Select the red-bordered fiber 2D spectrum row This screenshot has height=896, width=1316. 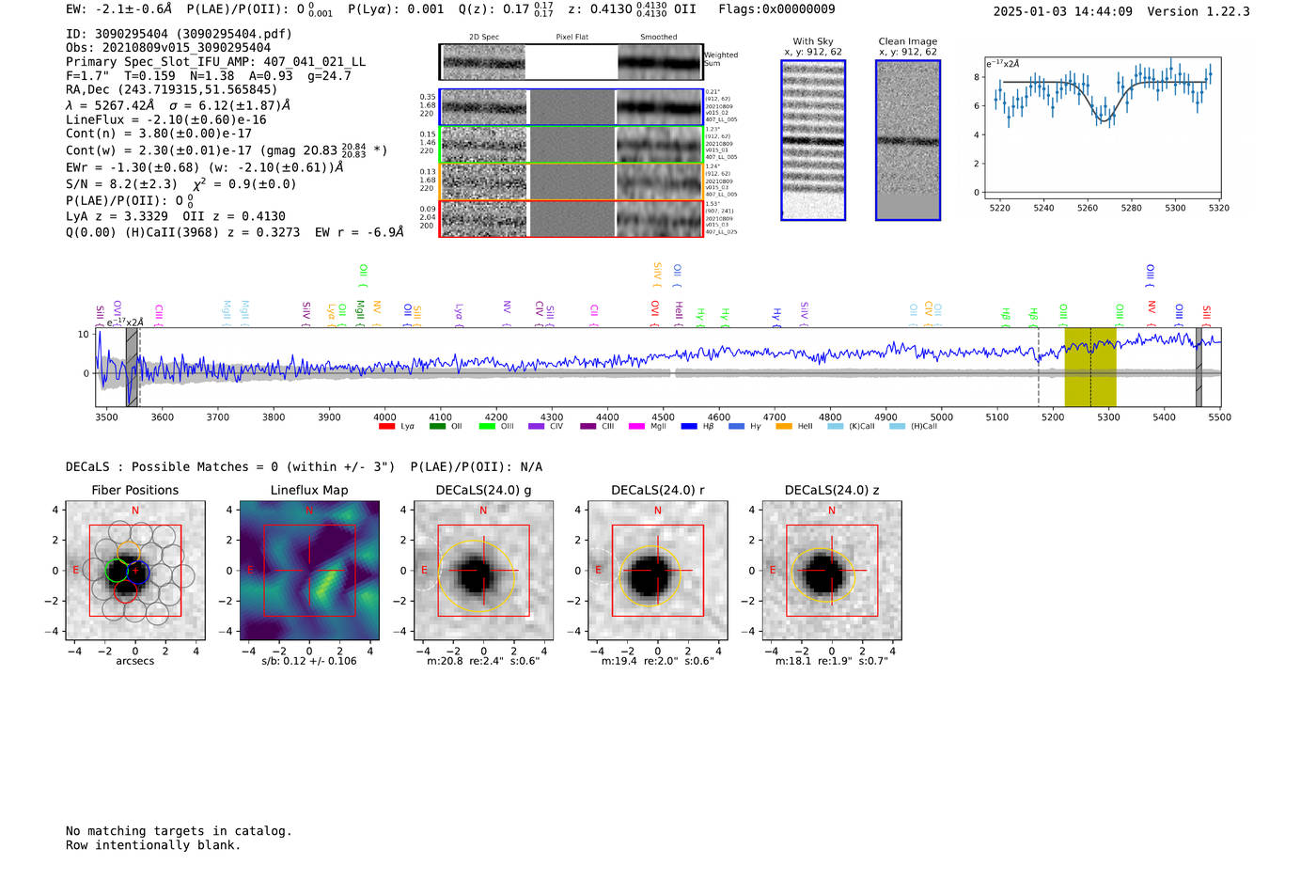pyautogui.click(x=571, y=218)
